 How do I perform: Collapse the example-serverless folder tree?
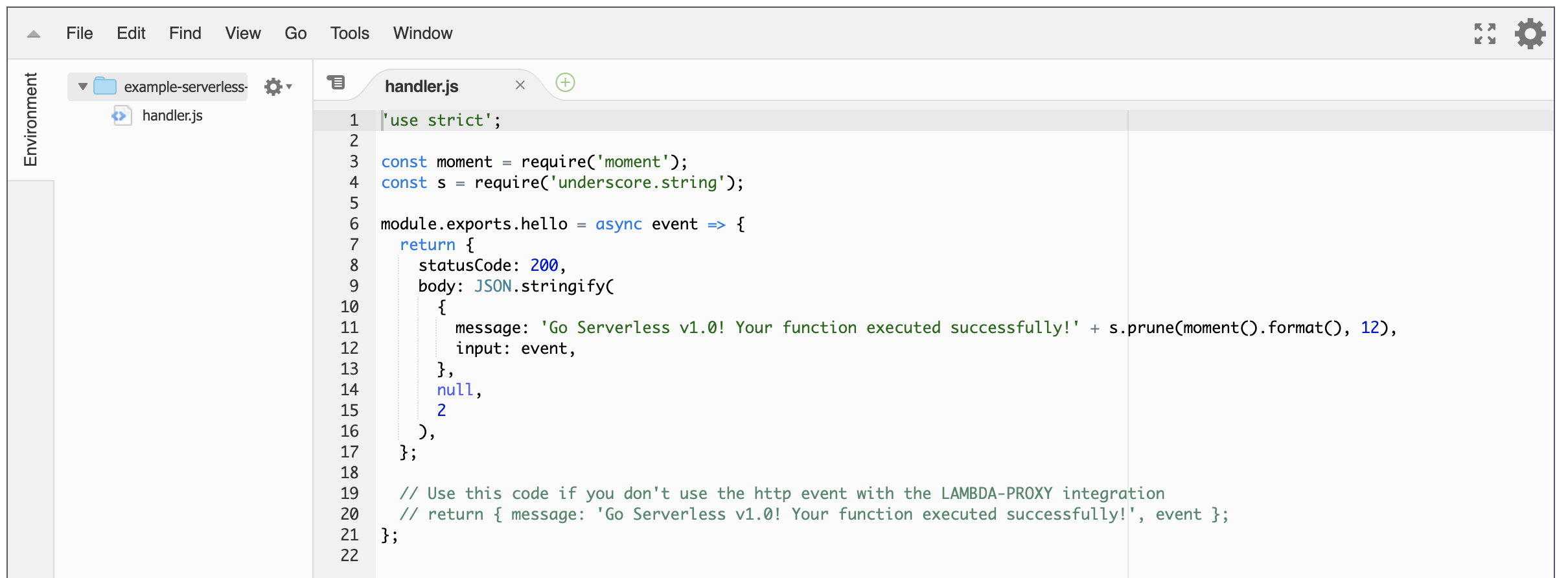click(x=82, y=86)
